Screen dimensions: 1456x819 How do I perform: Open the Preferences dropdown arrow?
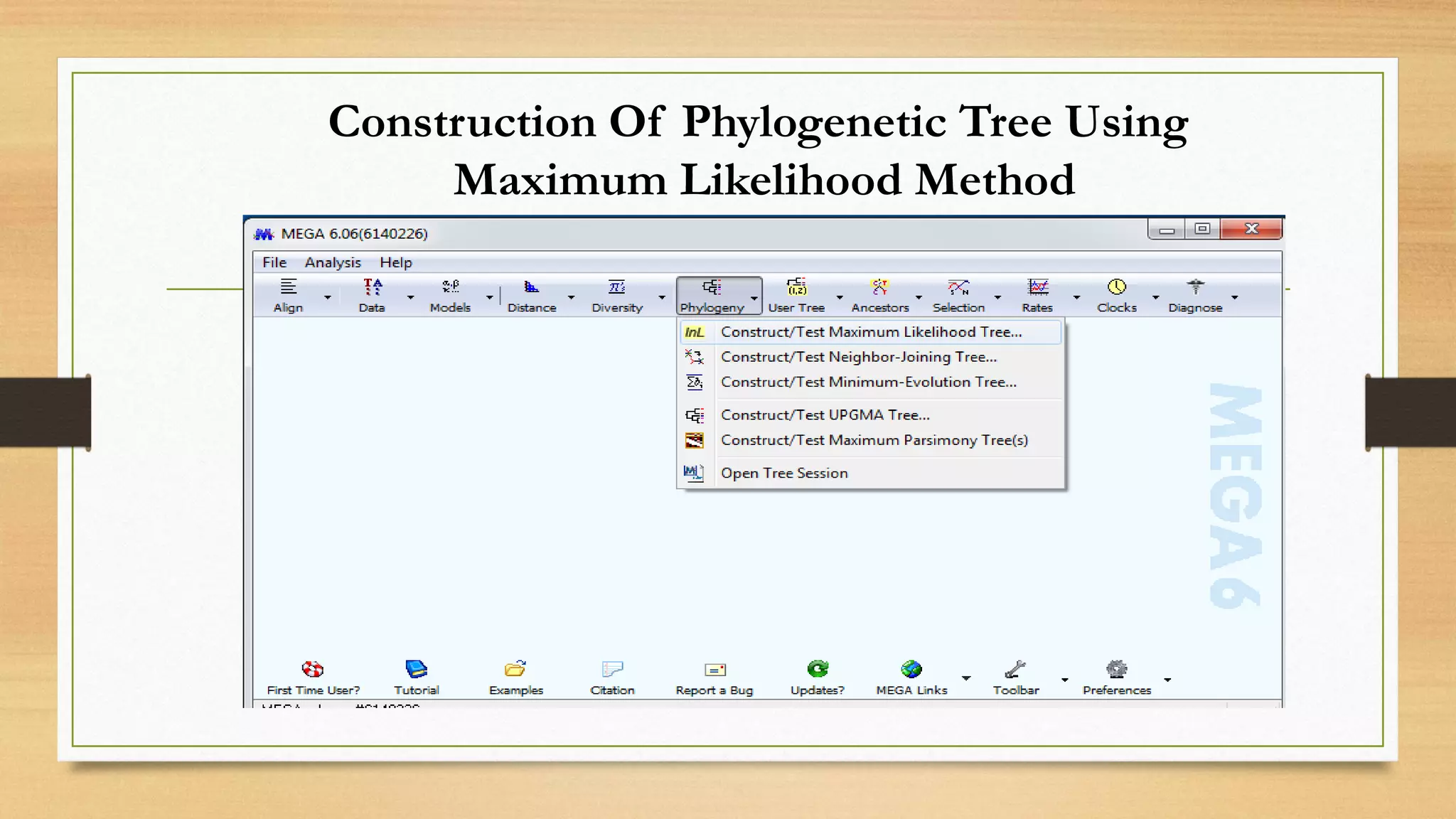click(x=1167, y=680)
